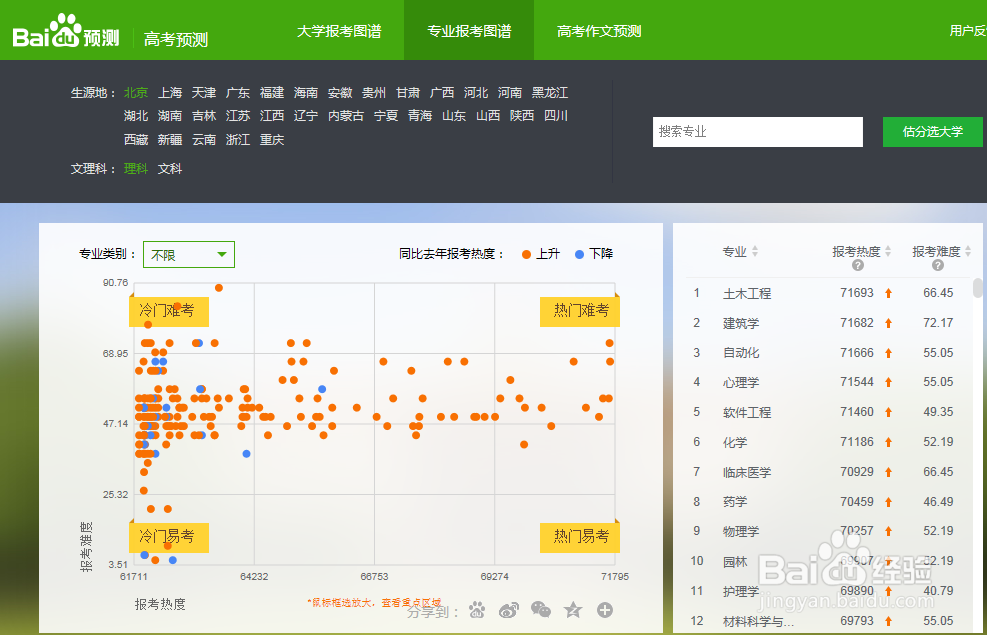Sort the table by 报考难度

968,251
